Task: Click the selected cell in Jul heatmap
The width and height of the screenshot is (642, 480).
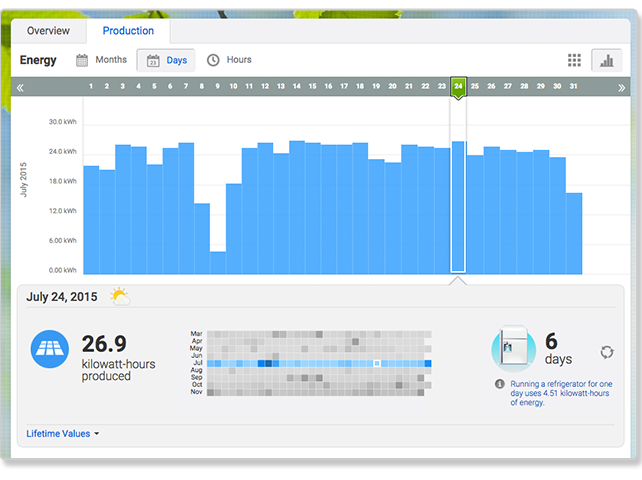Action: point(377,363)
